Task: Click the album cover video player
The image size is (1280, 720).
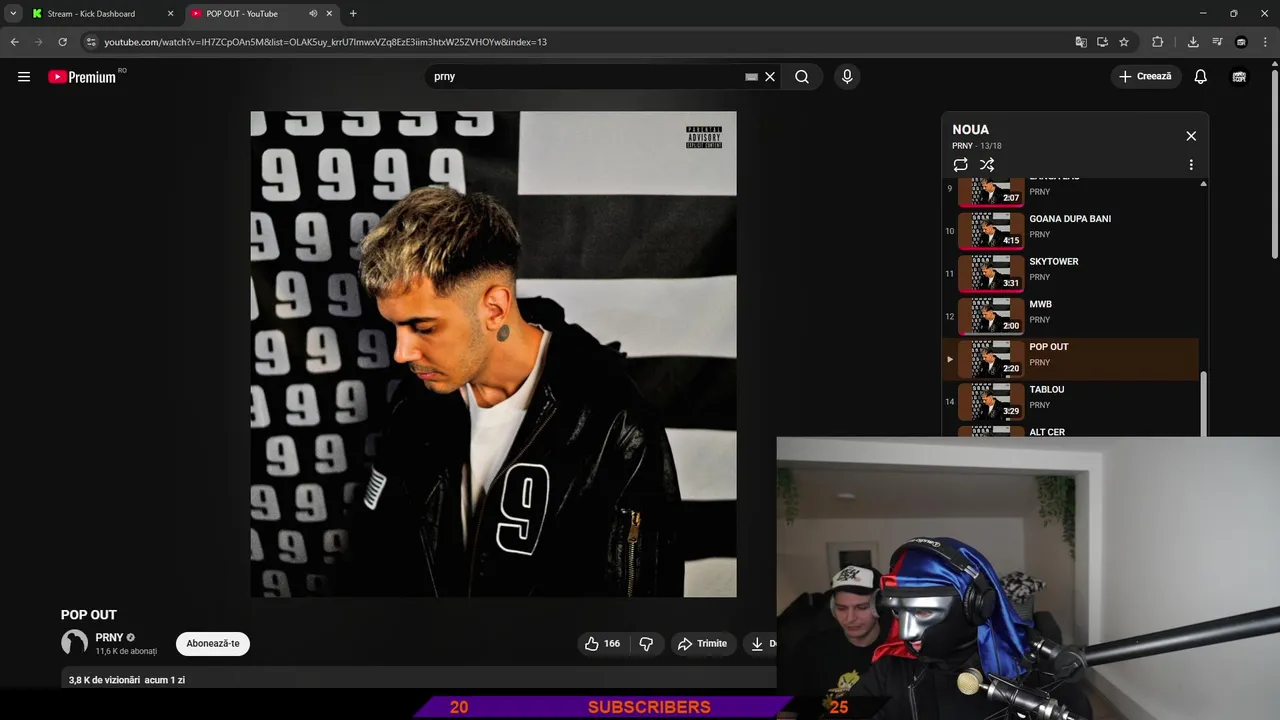Action: pos(493,354)
